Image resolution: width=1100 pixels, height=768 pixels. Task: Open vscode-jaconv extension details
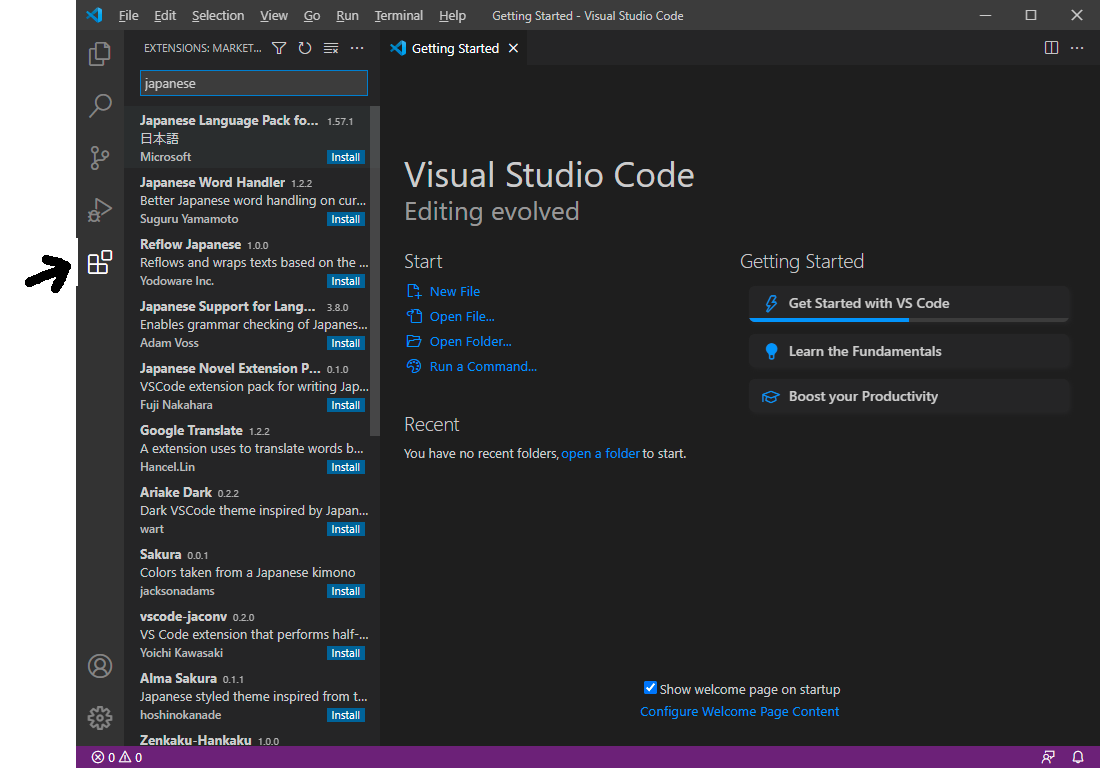tap(247, 633)
